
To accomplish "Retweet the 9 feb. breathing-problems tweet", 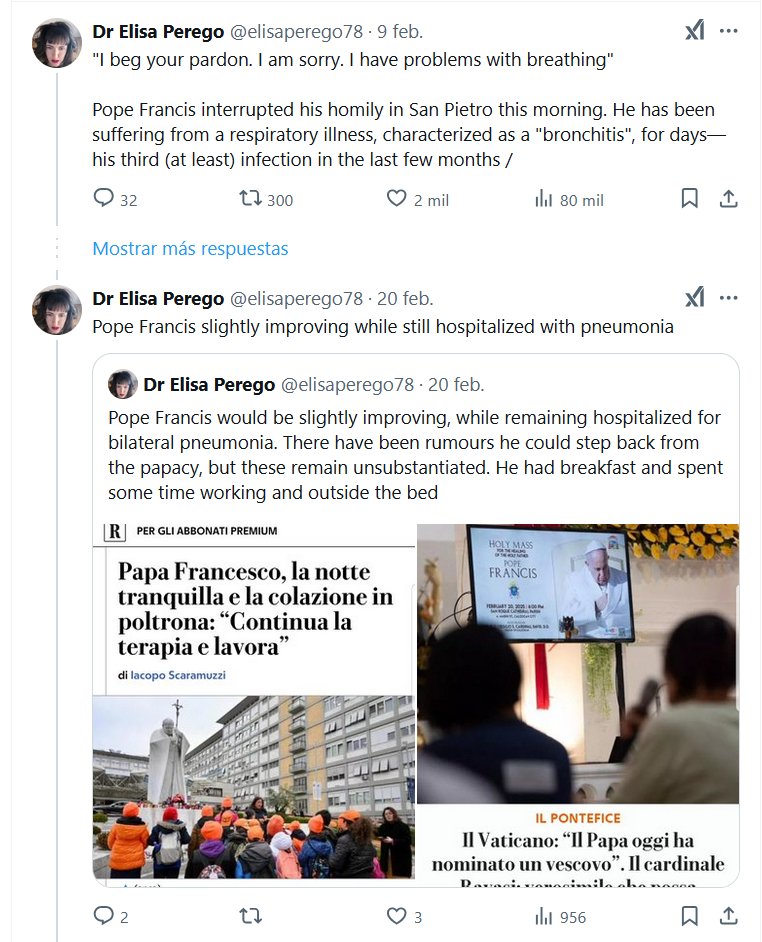I will [250, 199].
